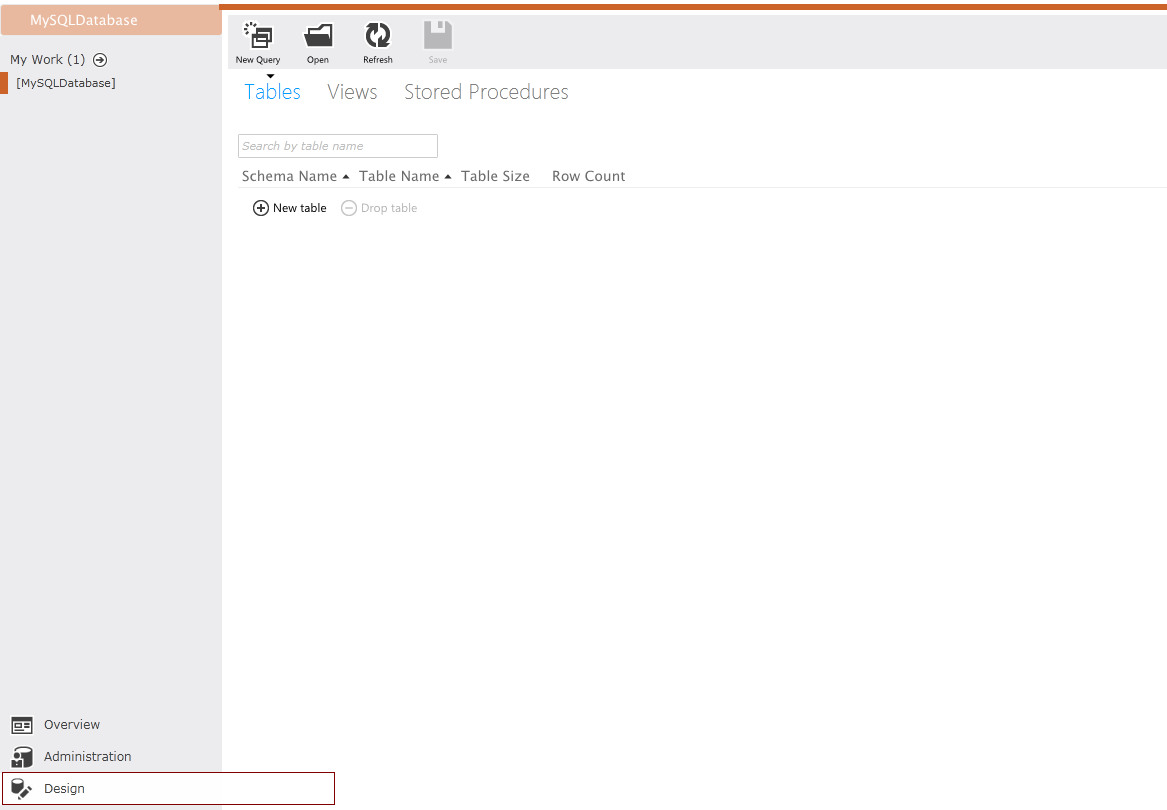Focus the Search by table name field

pyautogui.click(x=338, y=146)
